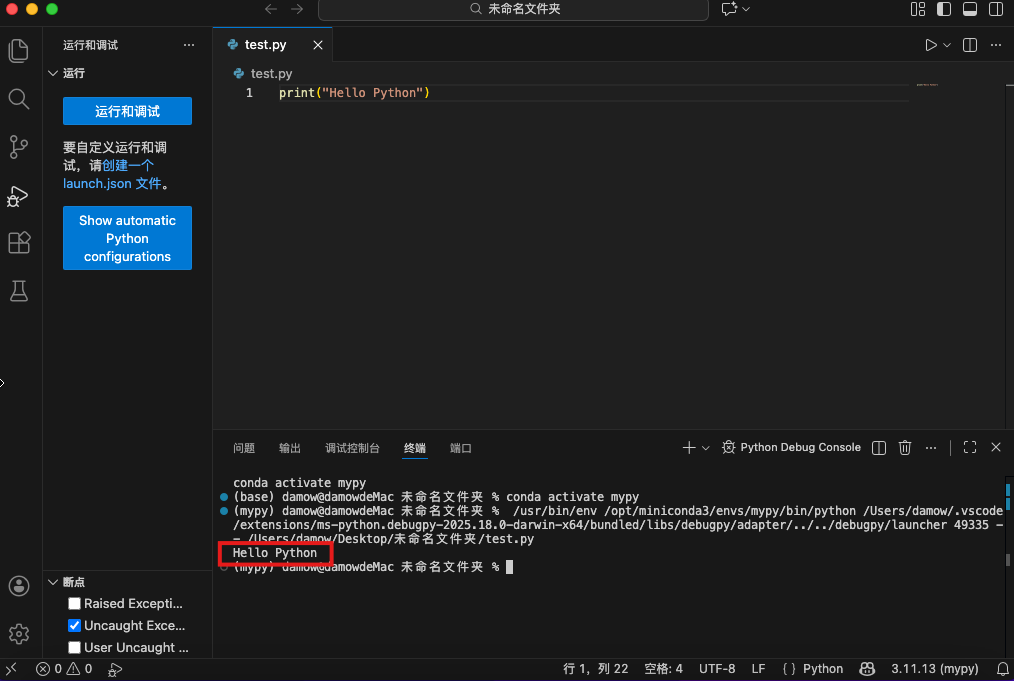Open the Source Control view icon
Screen dimensions: 1014x681
point(19,147)
